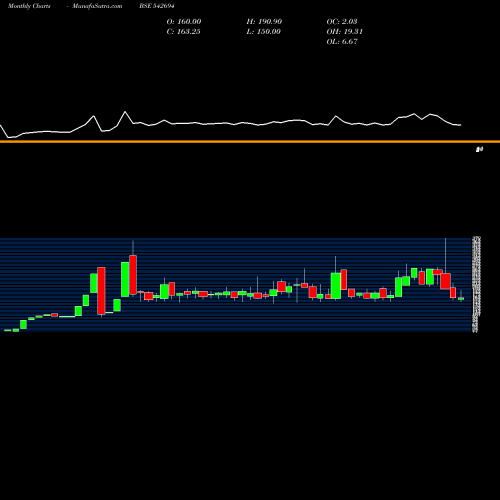Click the 'BSE 542694' symbol label
Viewport: 500px width, 500px height.
(157, 6)
